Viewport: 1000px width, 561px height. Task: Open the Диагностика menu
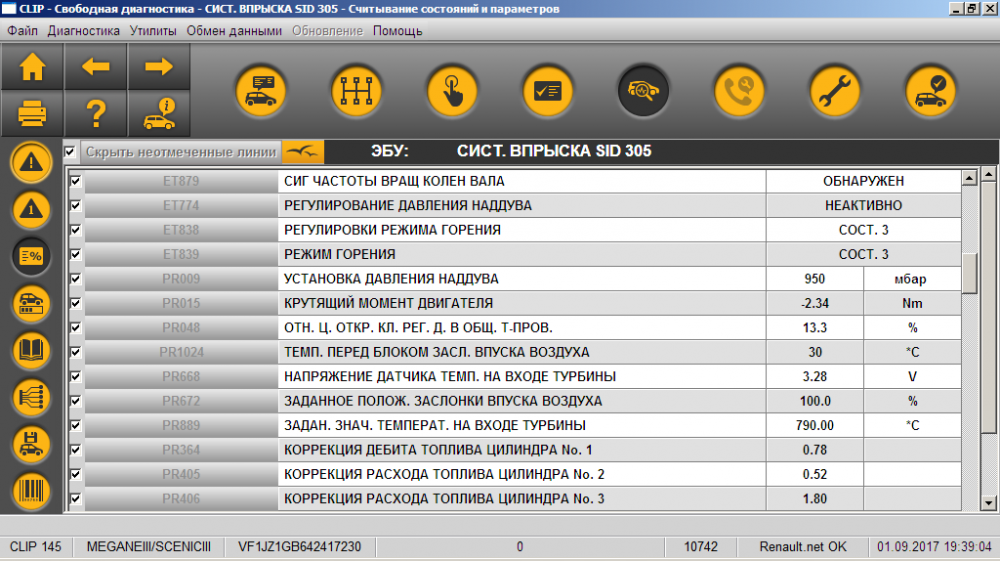tap(84, 31)
